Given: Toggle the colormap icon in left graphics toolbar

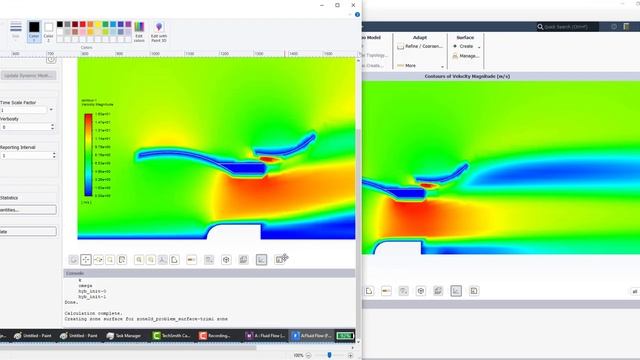Looking at the screenshot, I should pos(191,260).
